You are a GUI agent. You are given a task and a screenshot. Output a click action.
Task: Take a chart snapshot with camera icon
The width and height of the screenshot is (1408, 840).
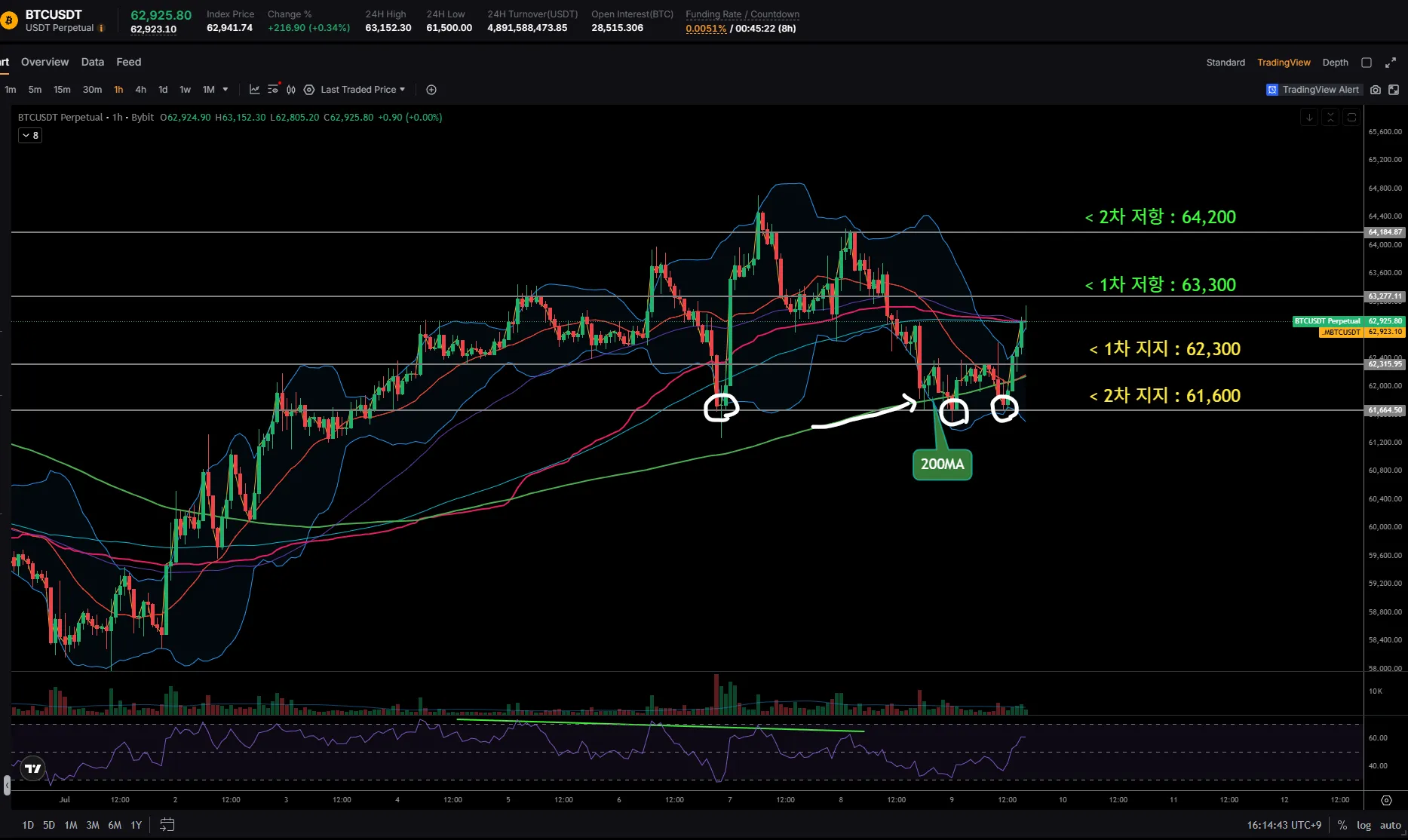1376,90
